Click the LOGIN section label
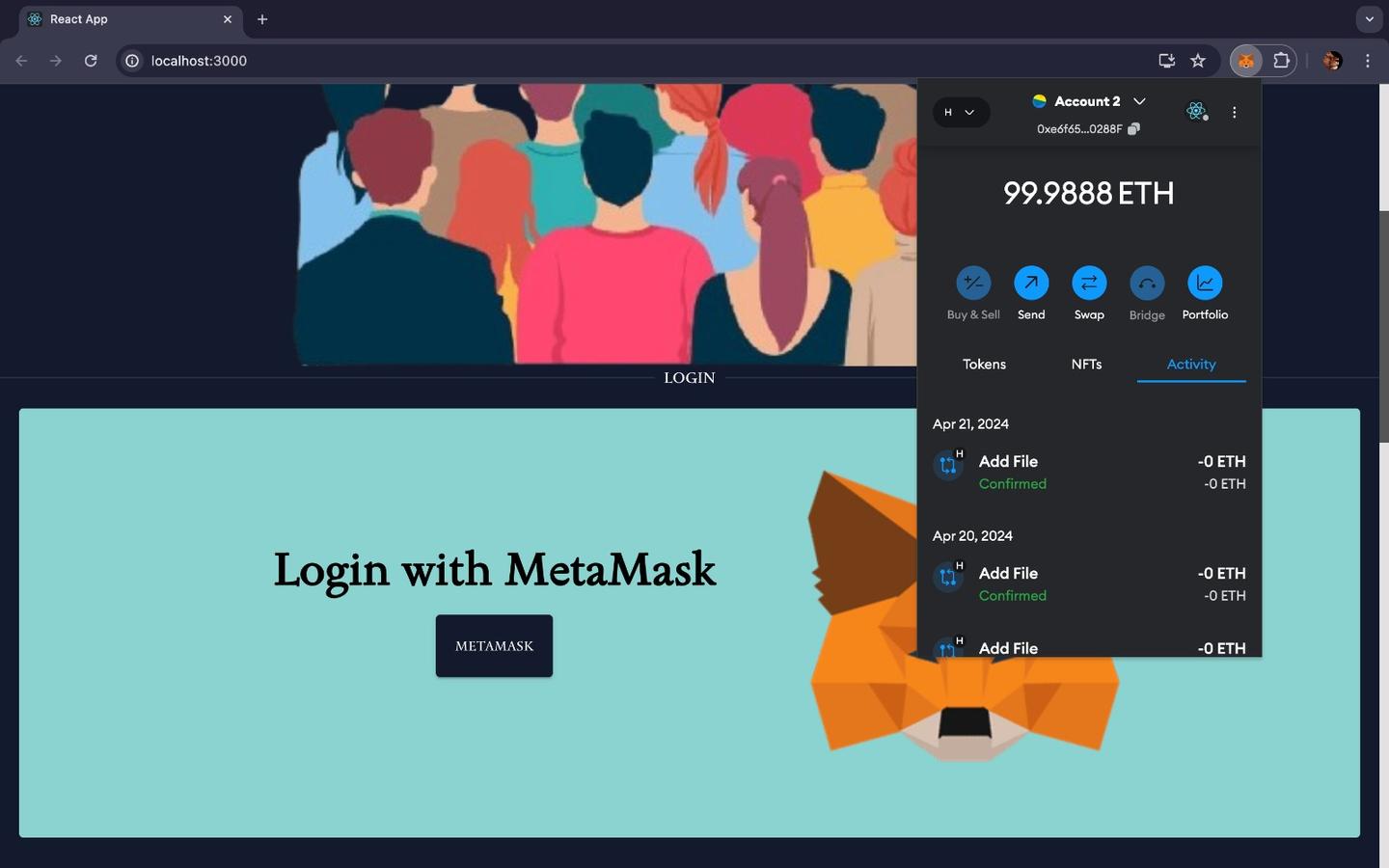This screenshot has width=1389, height=868. (x=690, y=378)
